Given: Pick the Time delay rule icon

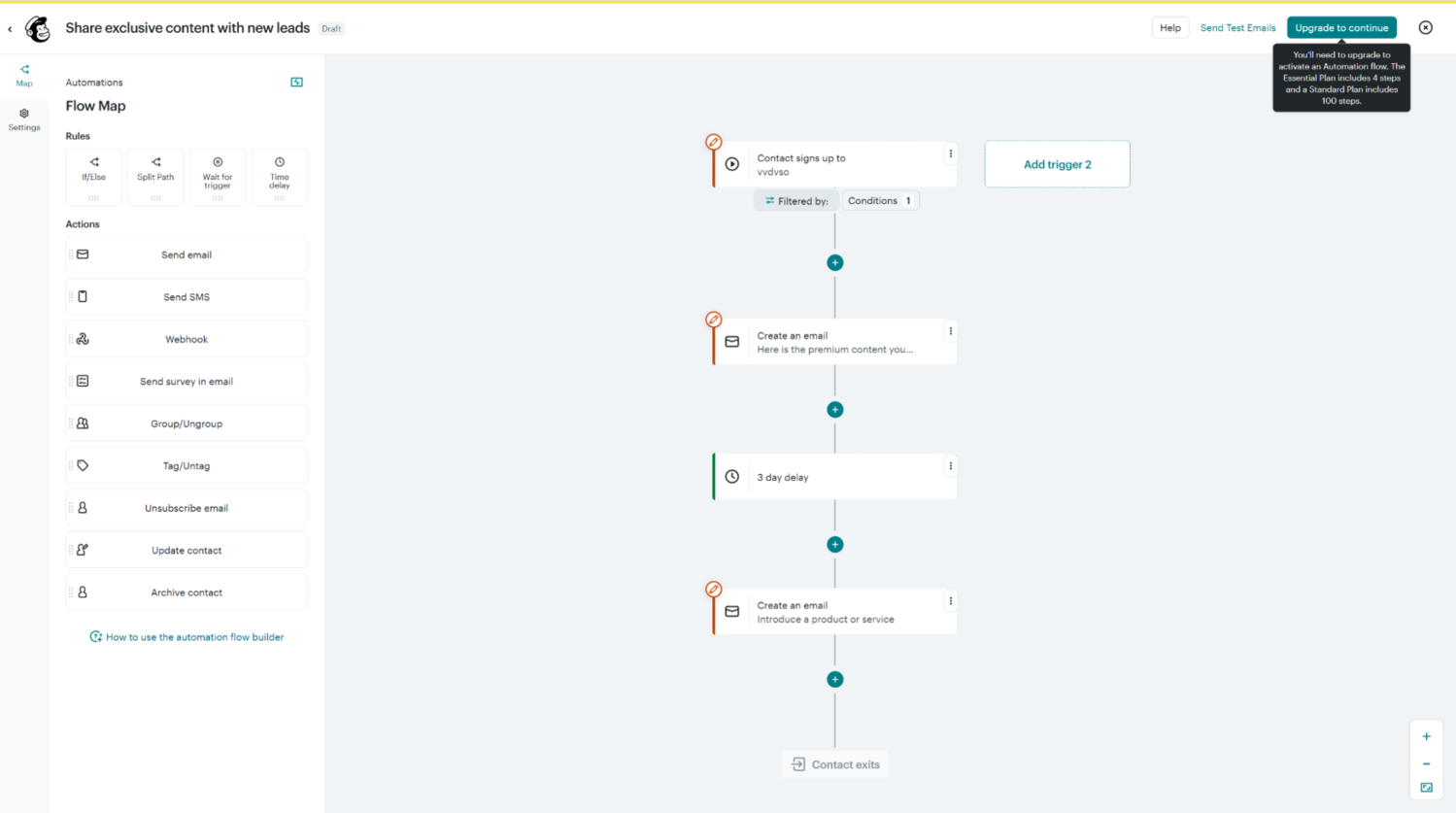Looking at the screenshot, I should coord(279,176).
